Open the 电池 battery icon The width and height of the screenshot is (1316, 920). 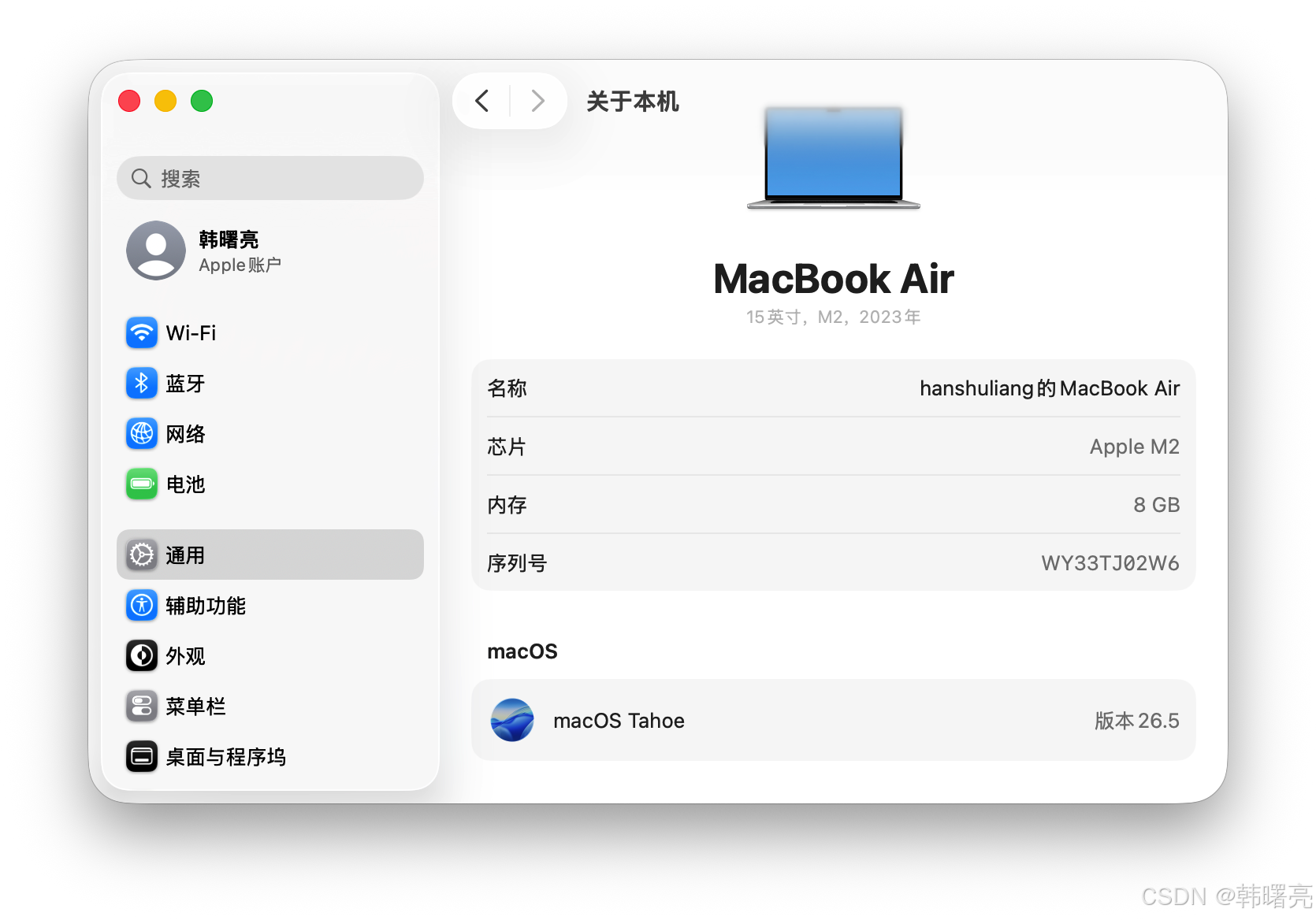[142, 484]
